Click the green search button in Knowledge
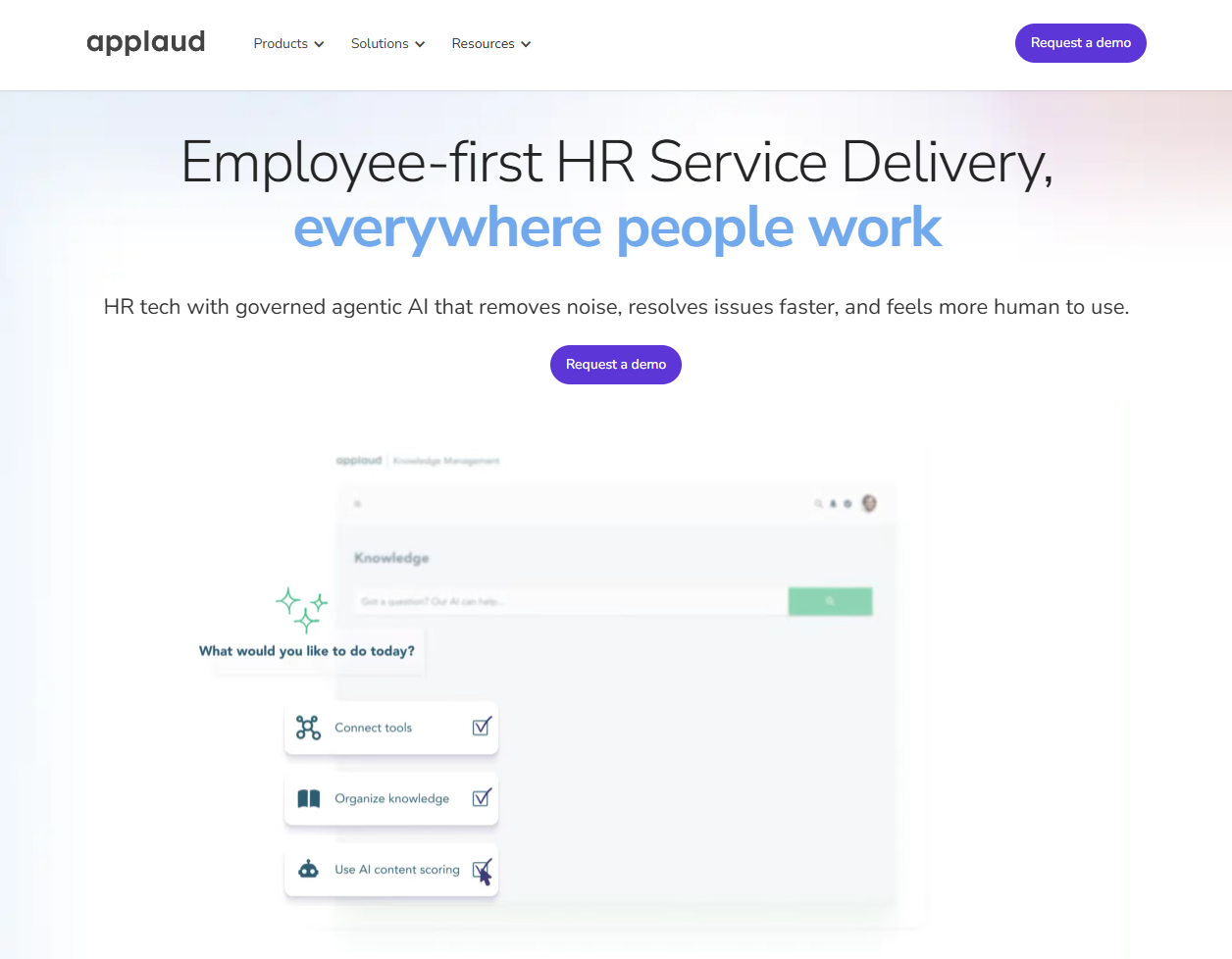The height and width of the screenshot is (959, 1232). tap(830, 601)
